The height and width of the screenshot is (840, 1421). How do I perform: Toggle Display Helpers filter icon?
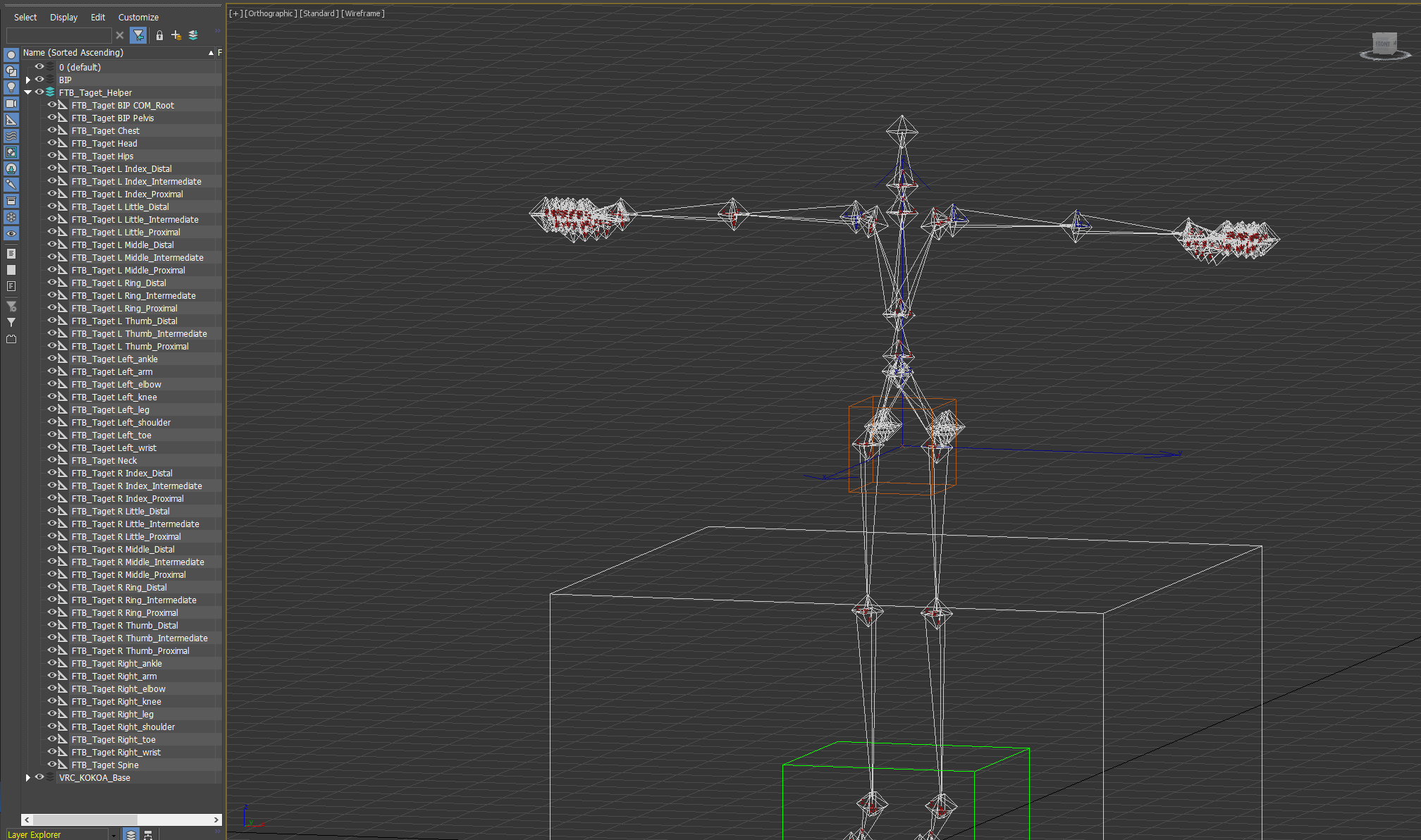click(11, 120)
